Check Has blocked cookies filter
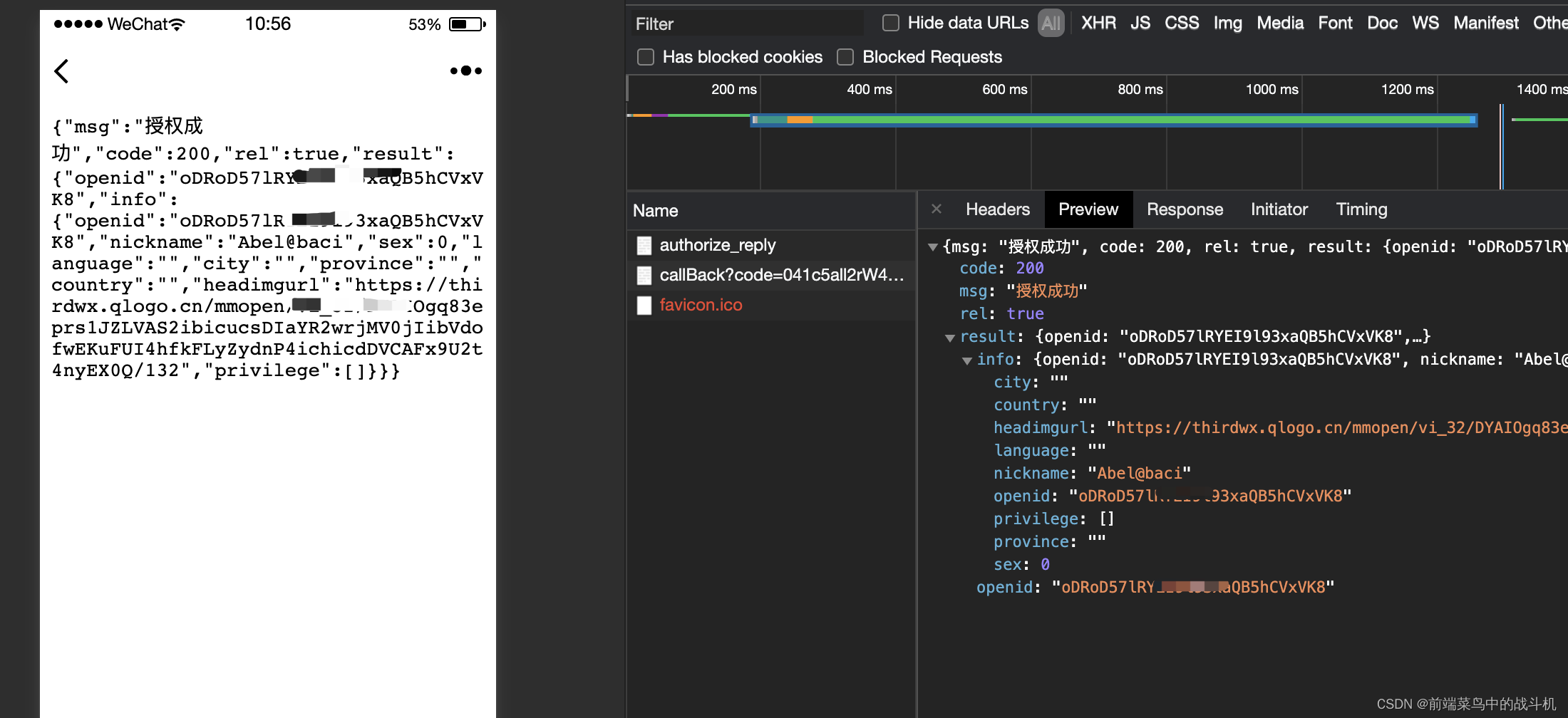 (646, 57)
